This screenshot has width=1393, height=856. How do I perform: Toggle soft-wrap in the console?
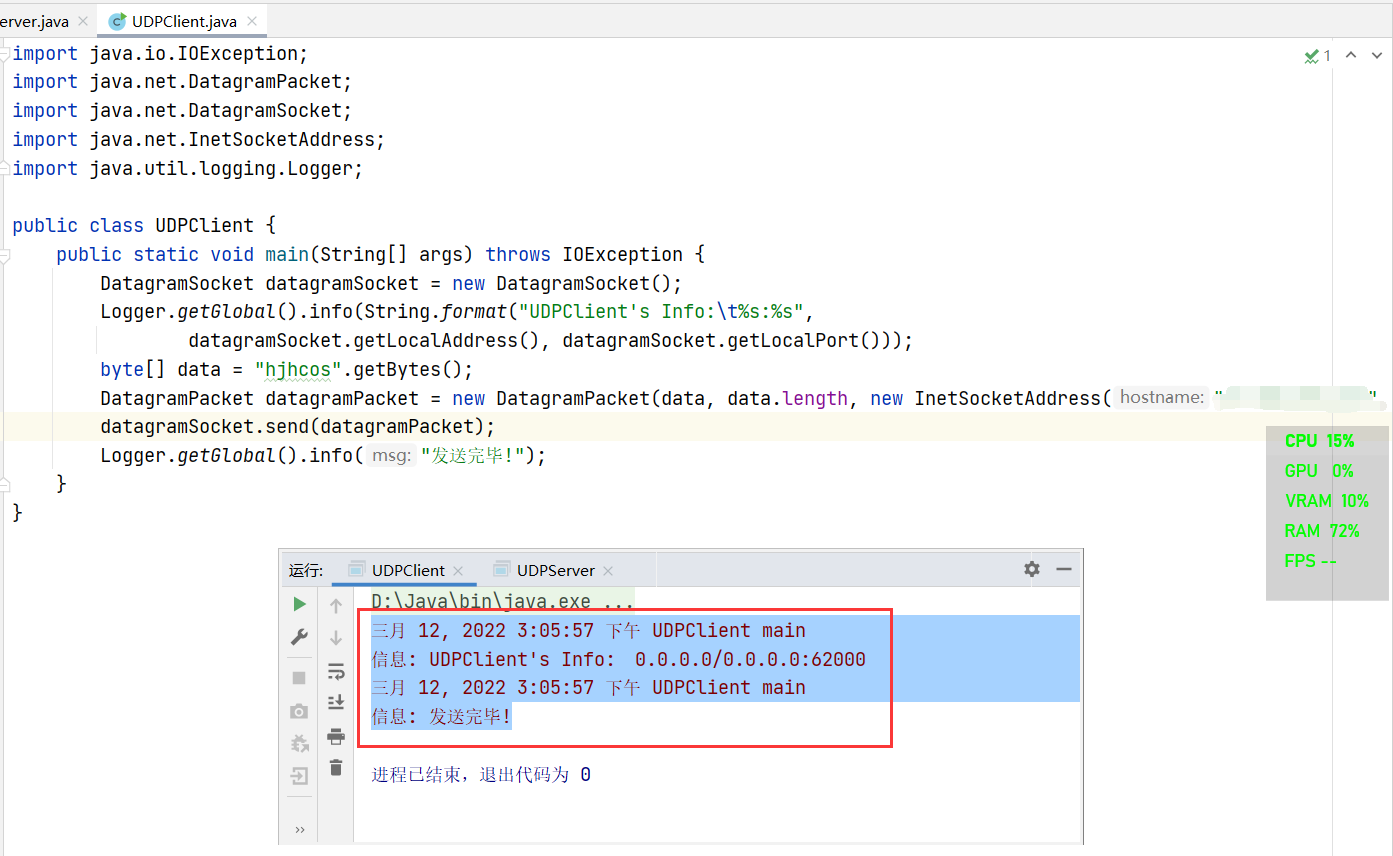pos(336,671)
